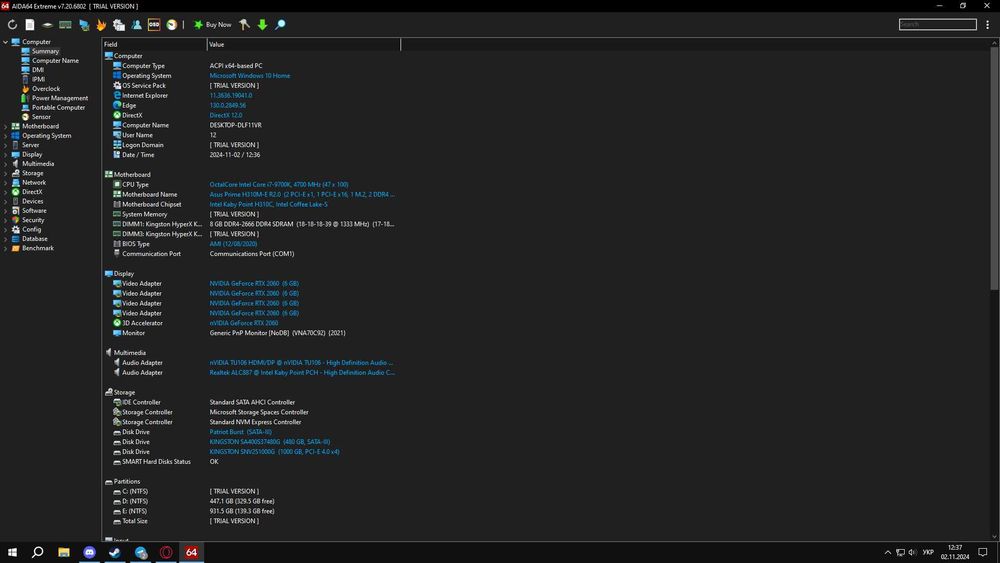Launch the system stability test flame icon
Screen dimensions: 1000x563
101,25
